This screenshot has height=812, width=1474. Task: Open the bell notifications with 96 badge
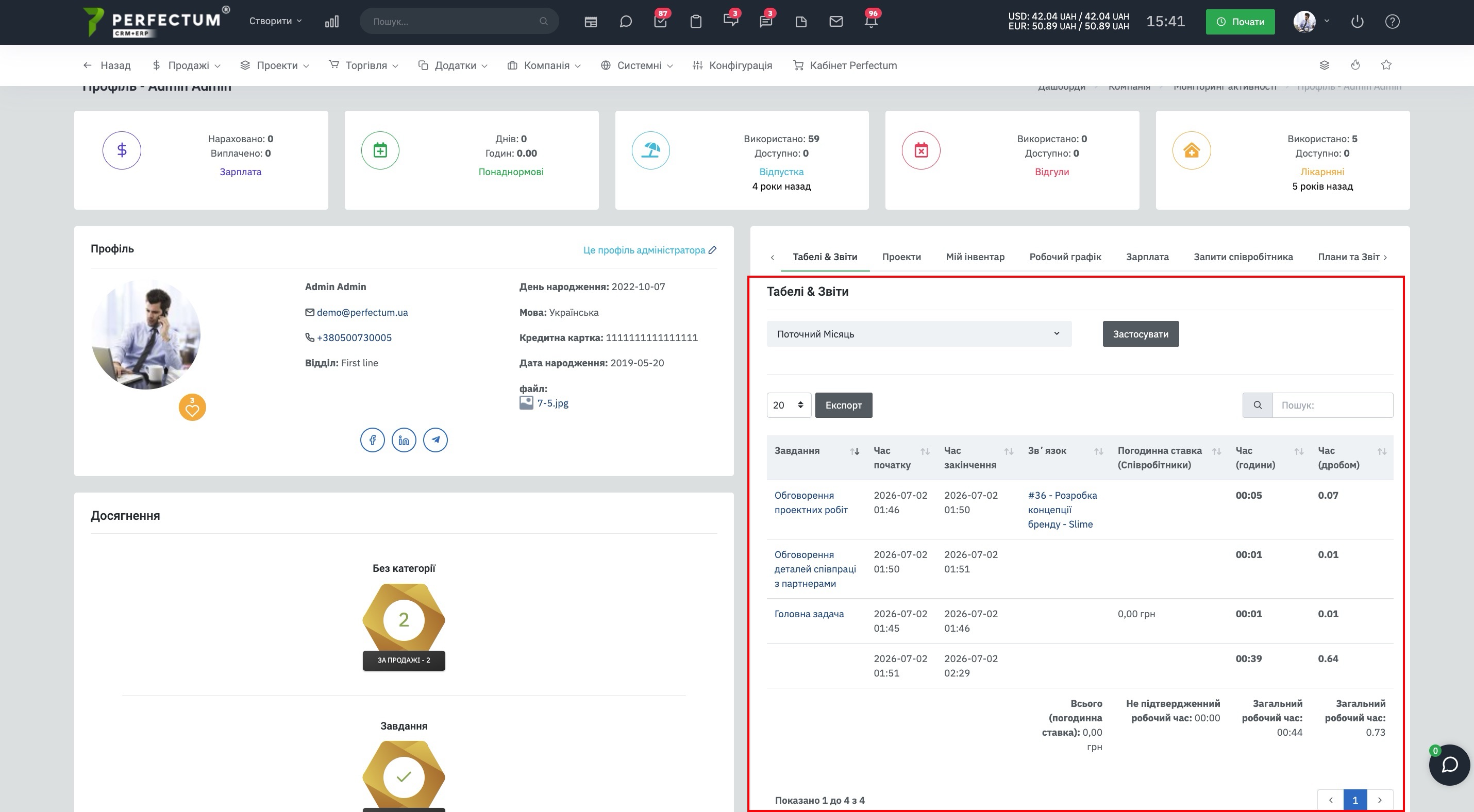pos(871,22)
